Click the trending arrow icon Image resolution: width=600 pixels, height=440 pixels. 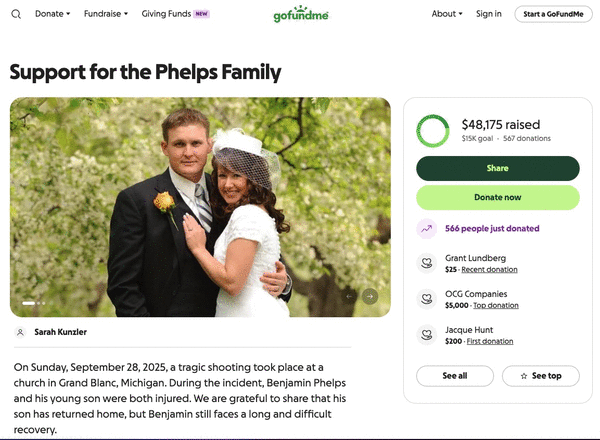pyautogui.click(x=427, y=229)
